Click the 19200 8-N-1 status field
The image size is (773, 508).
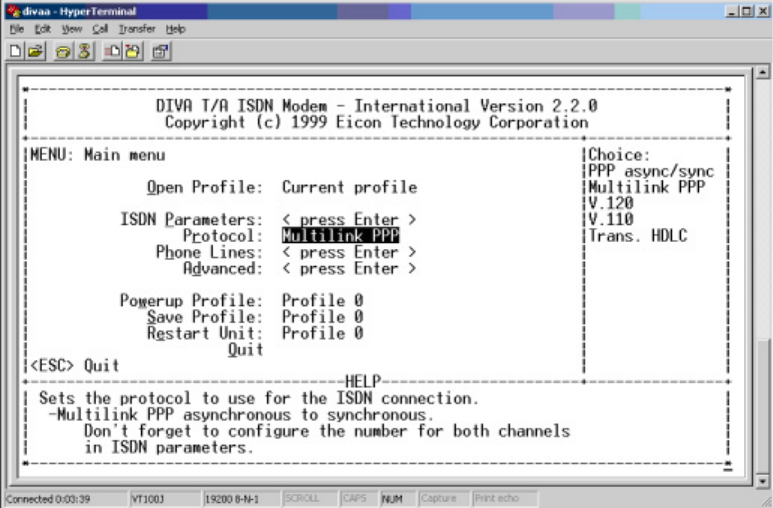[241, 499]
